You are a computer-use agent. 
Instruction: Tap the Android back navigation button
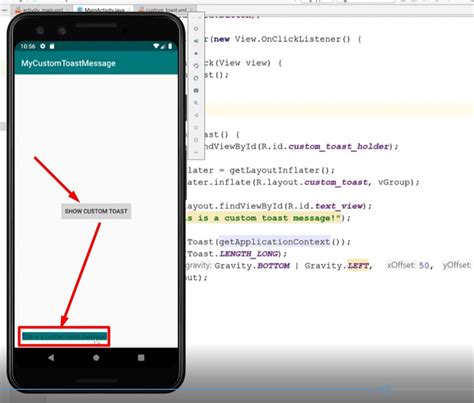point(51,358)
